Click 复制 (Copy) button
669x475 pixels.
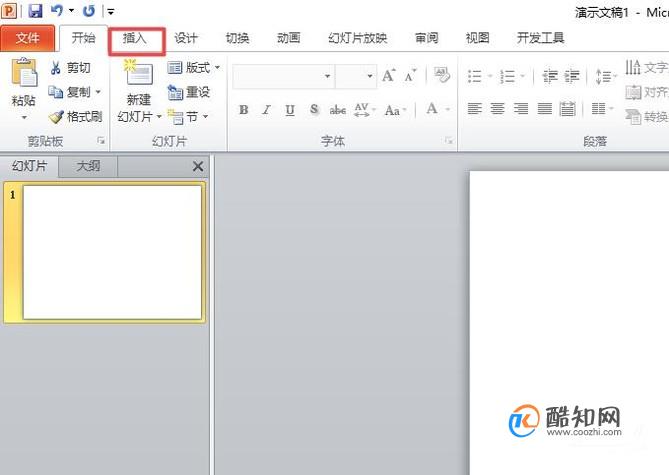[x=69, y=92]
